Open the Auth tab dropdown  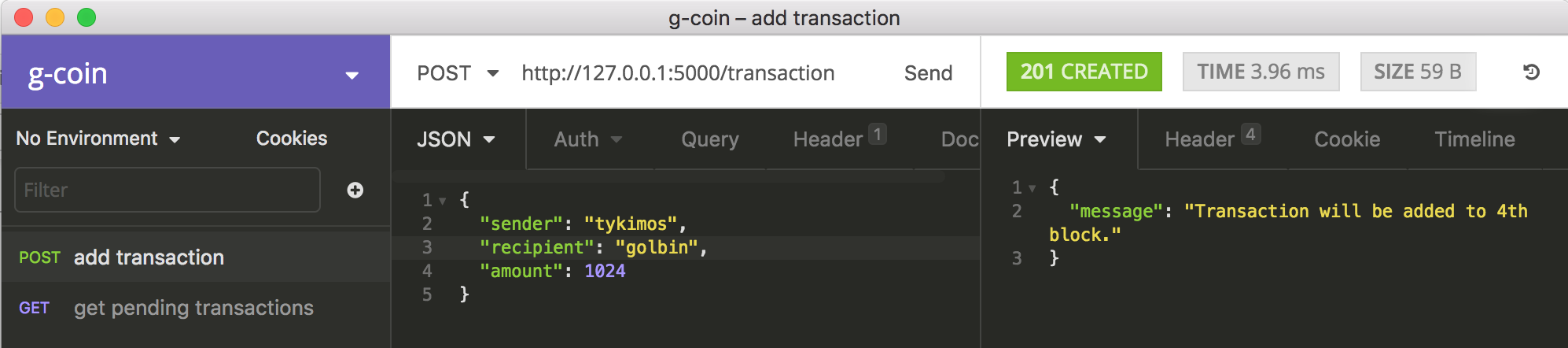pyautogui.click(x=587, y=139)
